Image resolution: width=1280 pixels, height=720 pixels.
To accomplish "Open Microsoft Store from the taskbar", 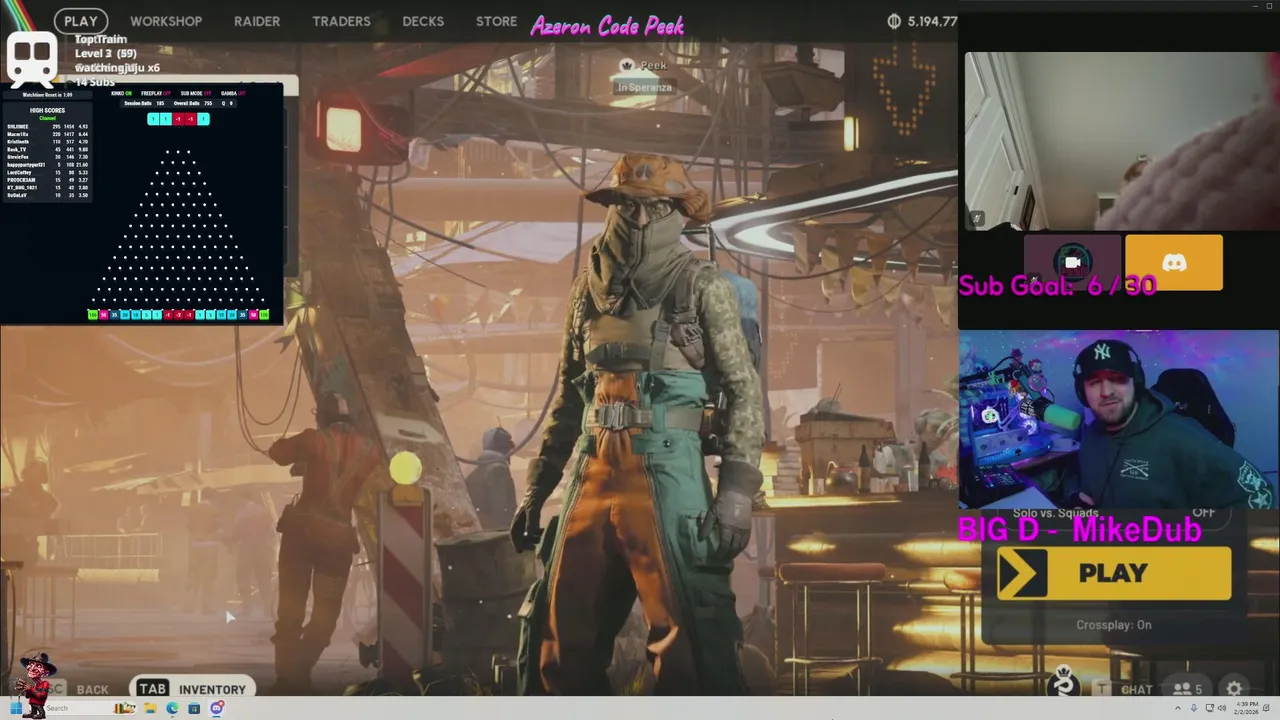I will (194, 708).
